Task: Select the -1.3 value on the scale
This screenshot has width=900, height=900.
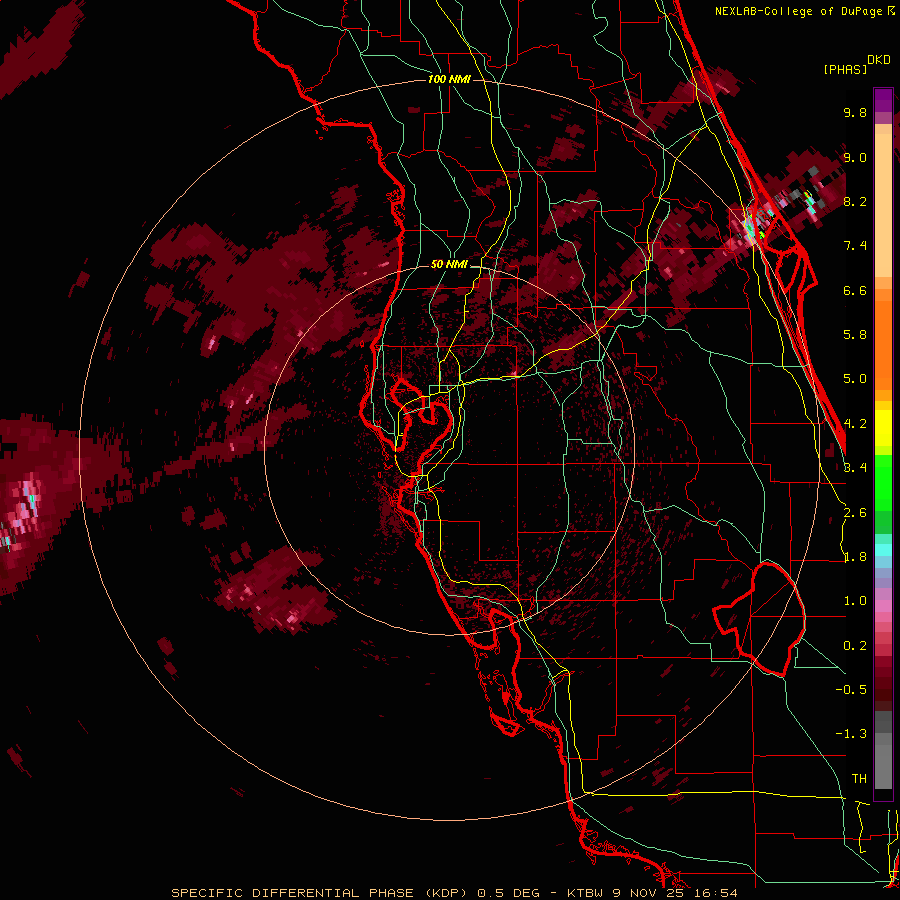Action: pos(851,734)
